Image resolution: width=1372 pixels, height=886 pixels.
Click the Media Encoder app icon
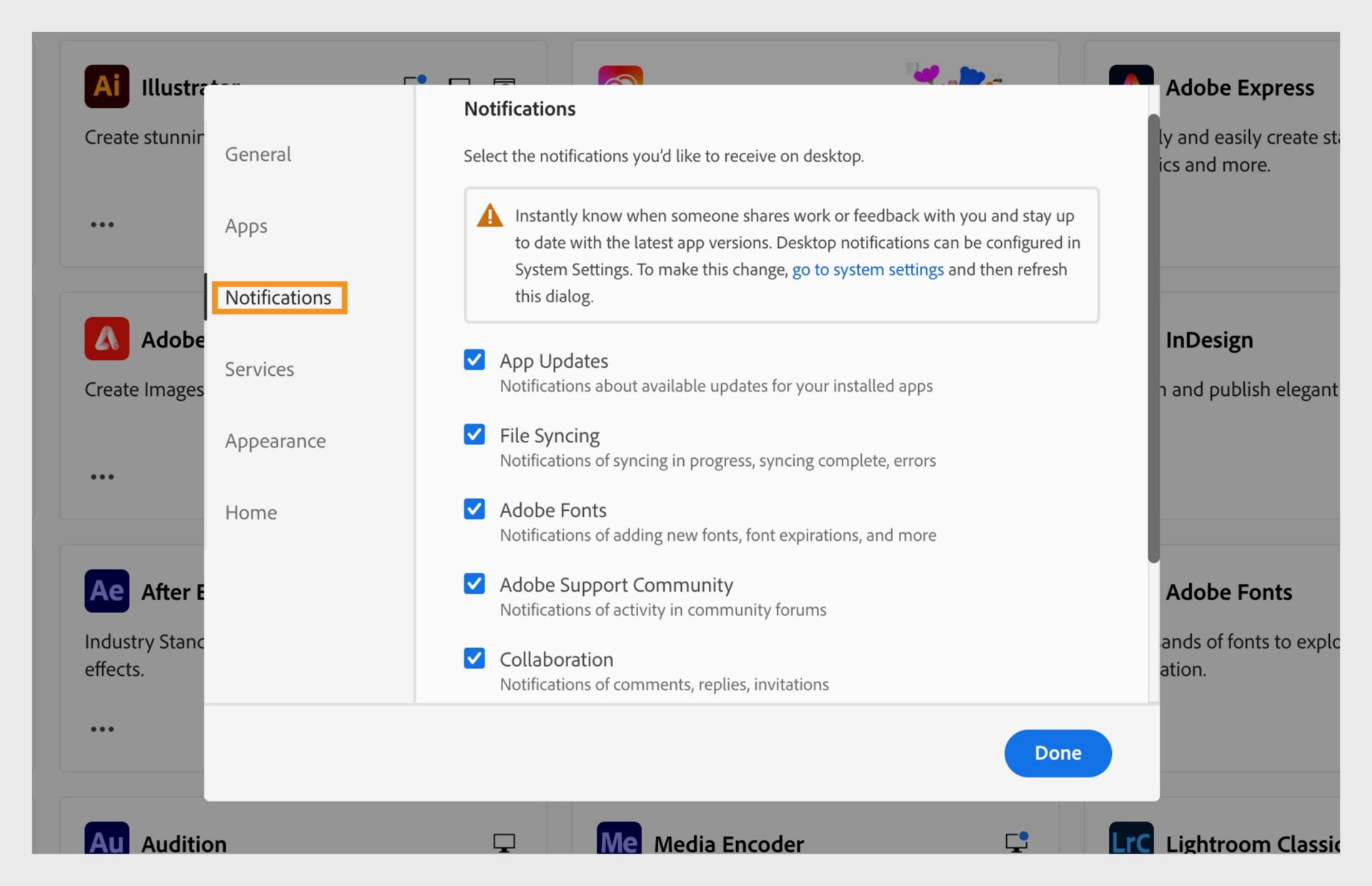619,842
